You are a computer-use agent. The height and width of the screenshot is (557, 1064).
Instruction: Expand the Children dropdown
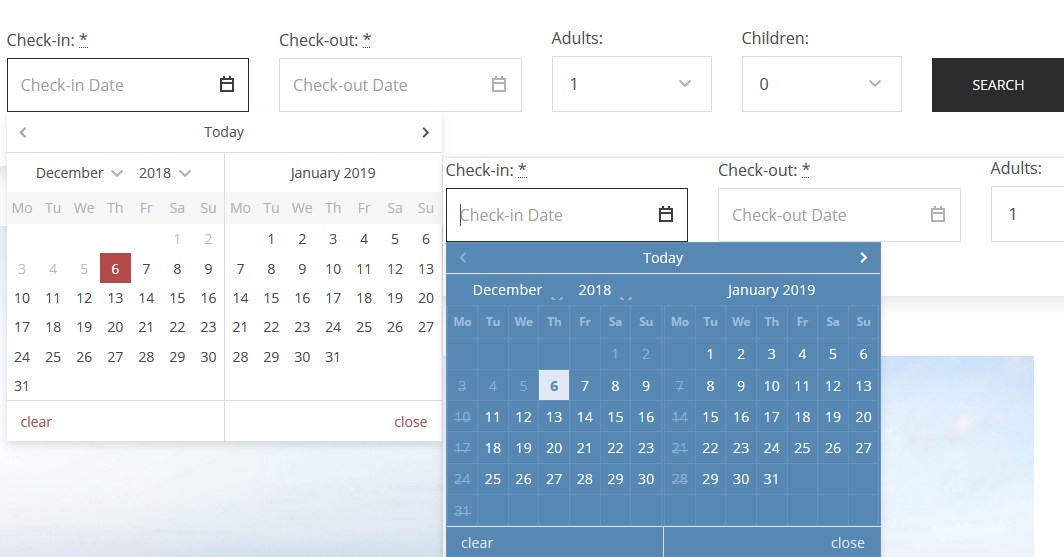[x=822, y=84]
